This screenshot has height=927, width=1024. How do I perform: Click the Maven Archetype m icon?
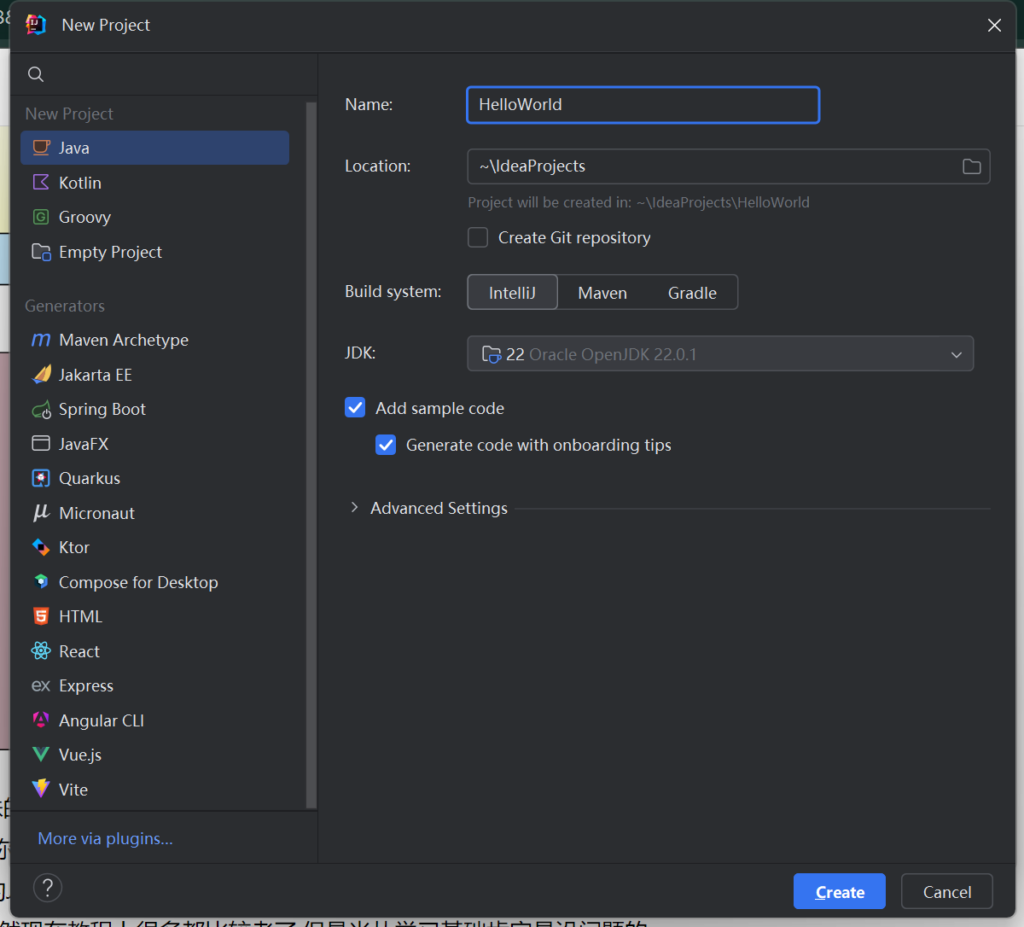tap(41, 340)
